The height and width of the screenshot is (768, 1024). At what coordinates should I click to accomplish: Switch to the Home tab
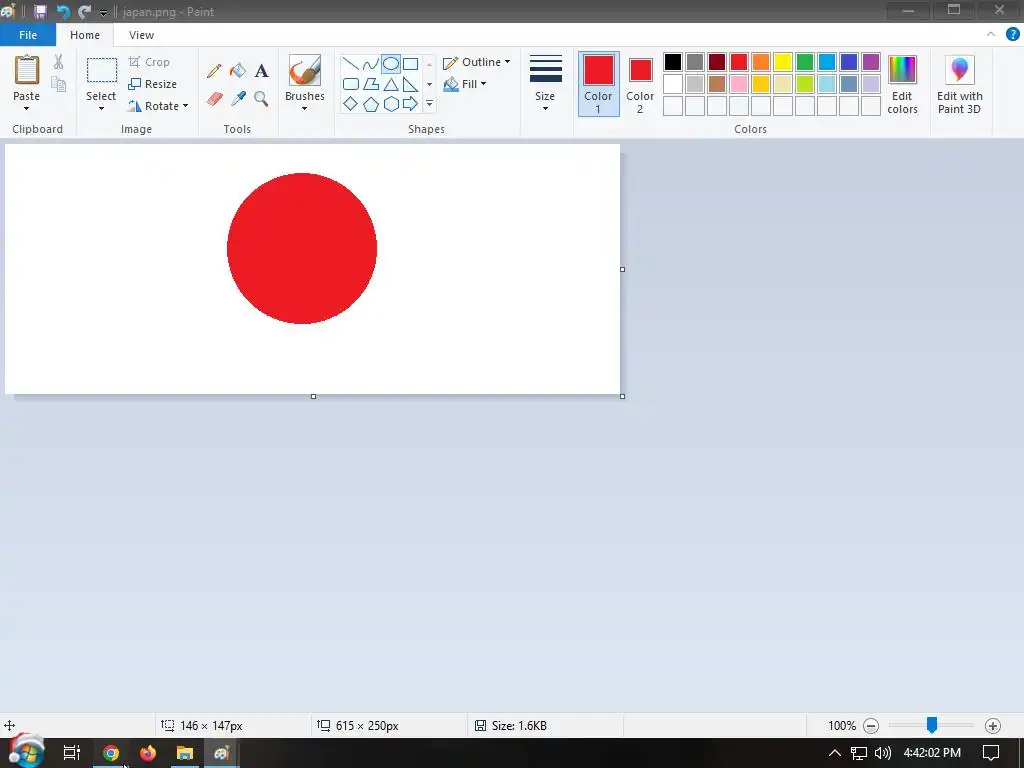click(x=85, y=35)
